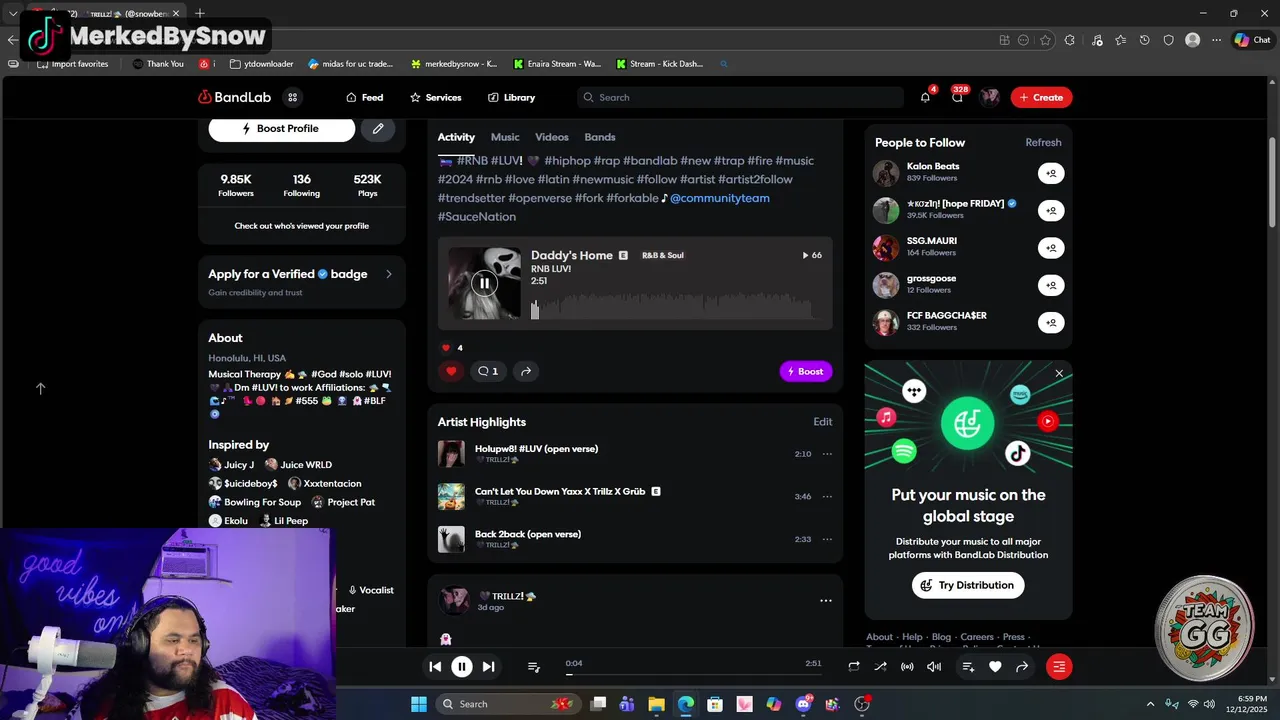Open the Holupw8! #LUV track thumbnail

point(451,454)
